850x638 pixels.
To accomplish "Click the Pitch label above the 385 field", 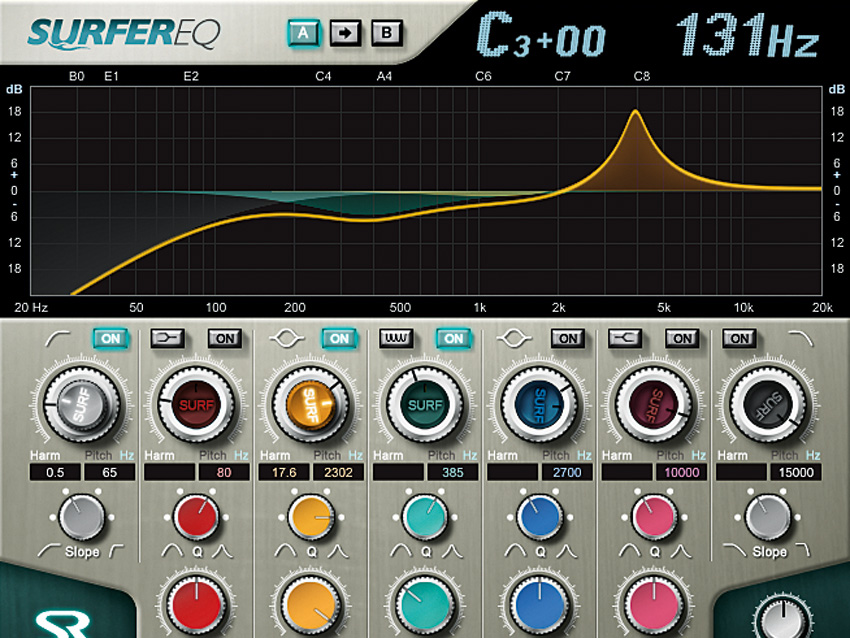I will (442, 455).
